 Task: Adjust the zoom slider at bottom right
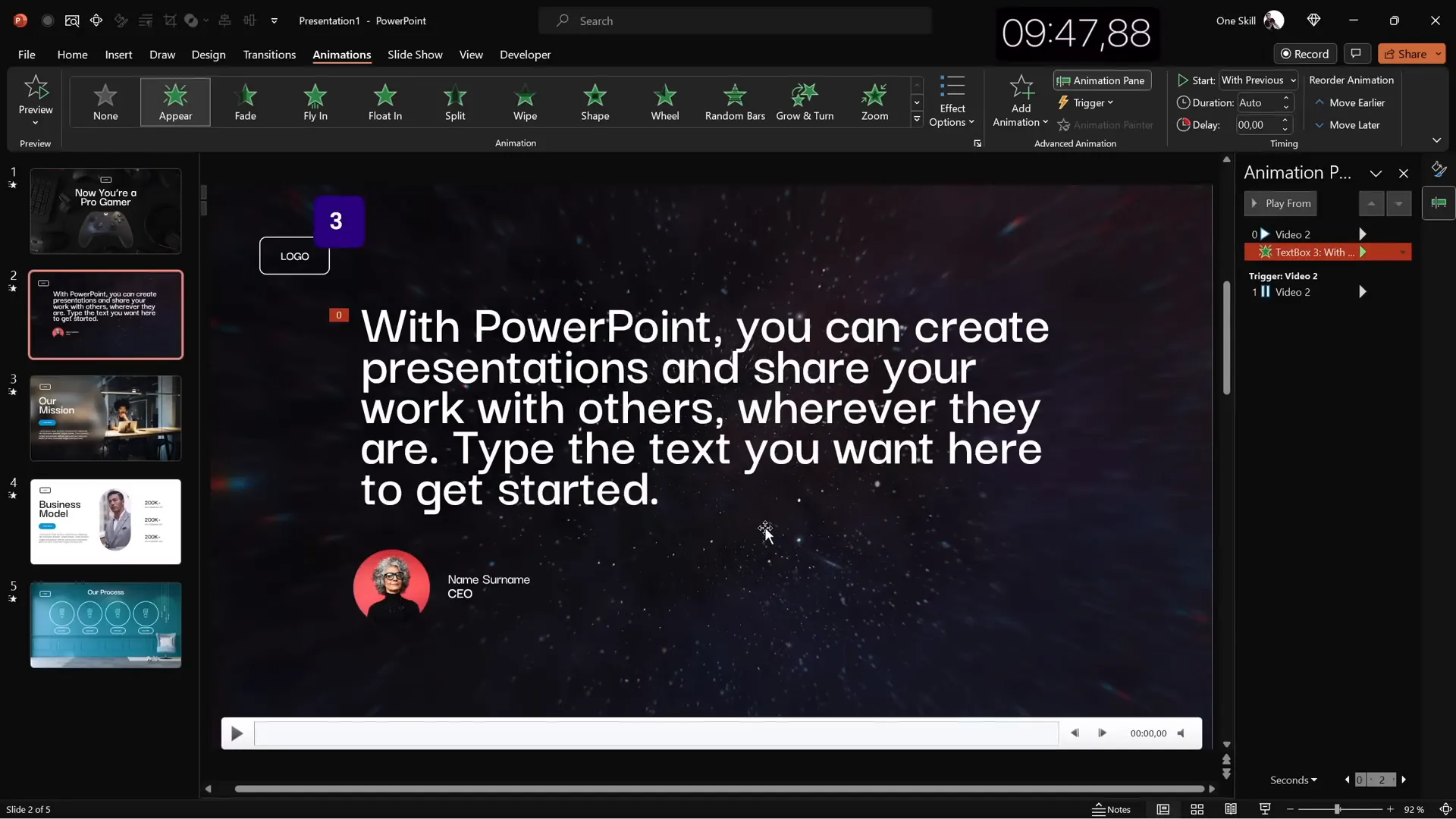1338,809
